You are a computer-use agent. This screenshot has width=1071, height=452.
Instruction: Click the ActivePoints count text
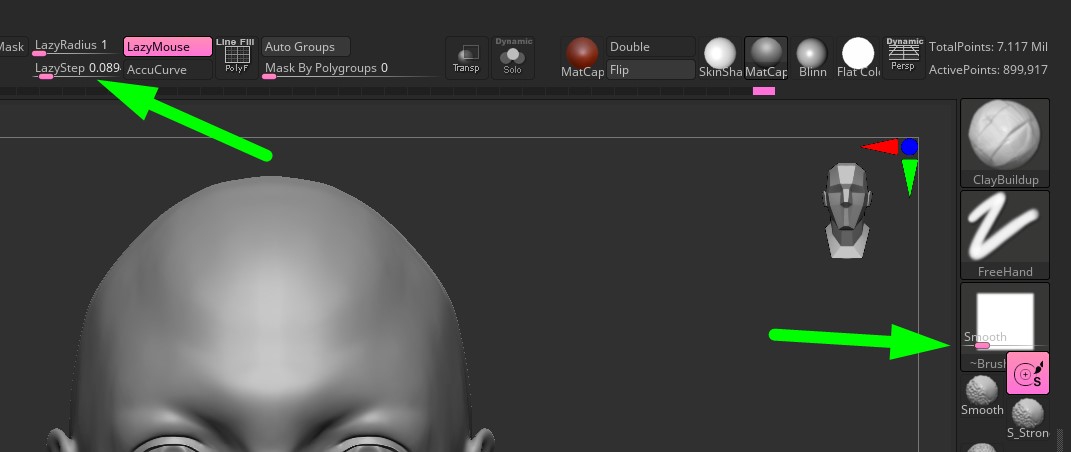tap(988, 70)
